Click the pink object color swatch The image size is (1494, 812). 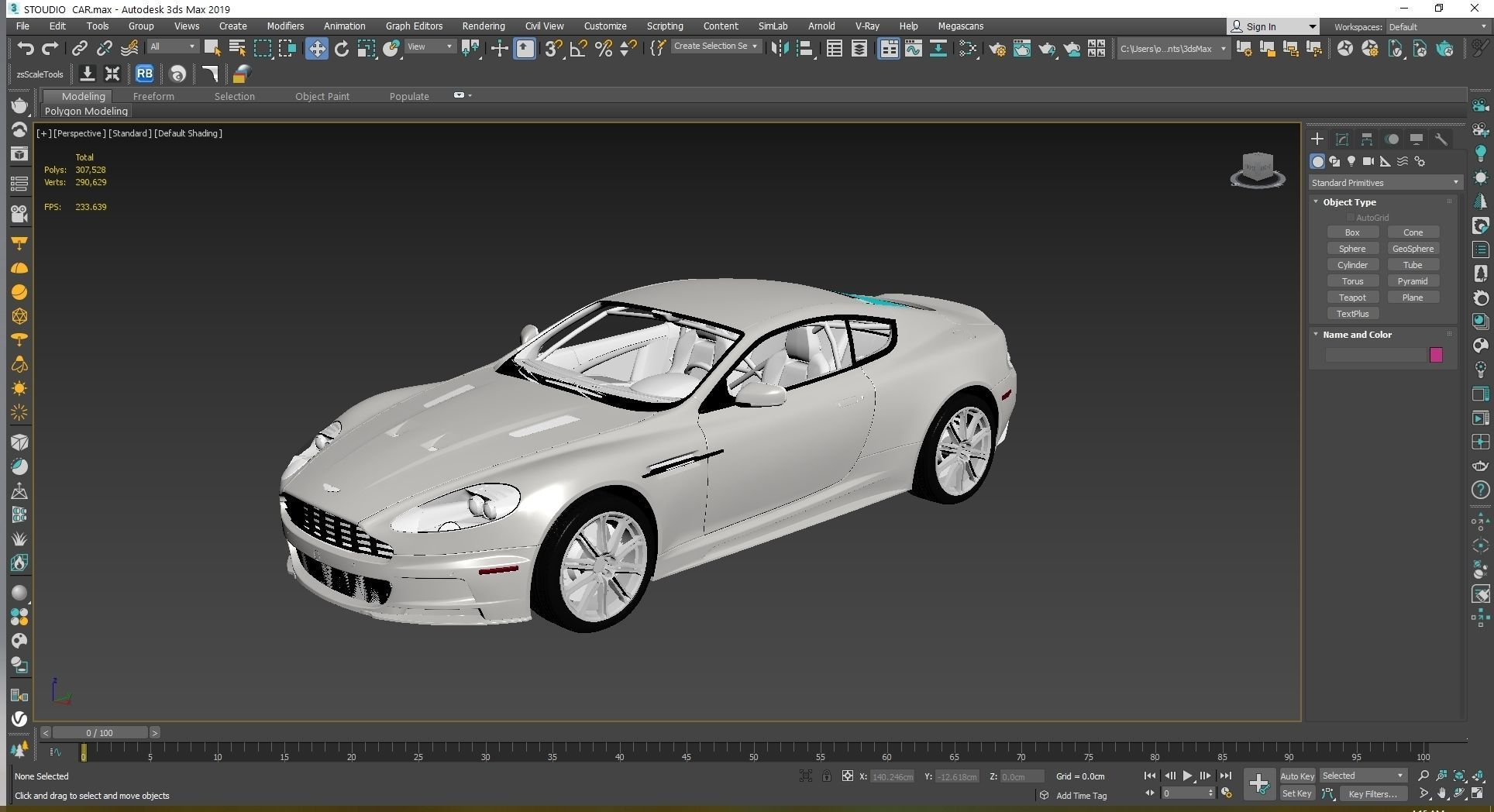[1436, 355]
